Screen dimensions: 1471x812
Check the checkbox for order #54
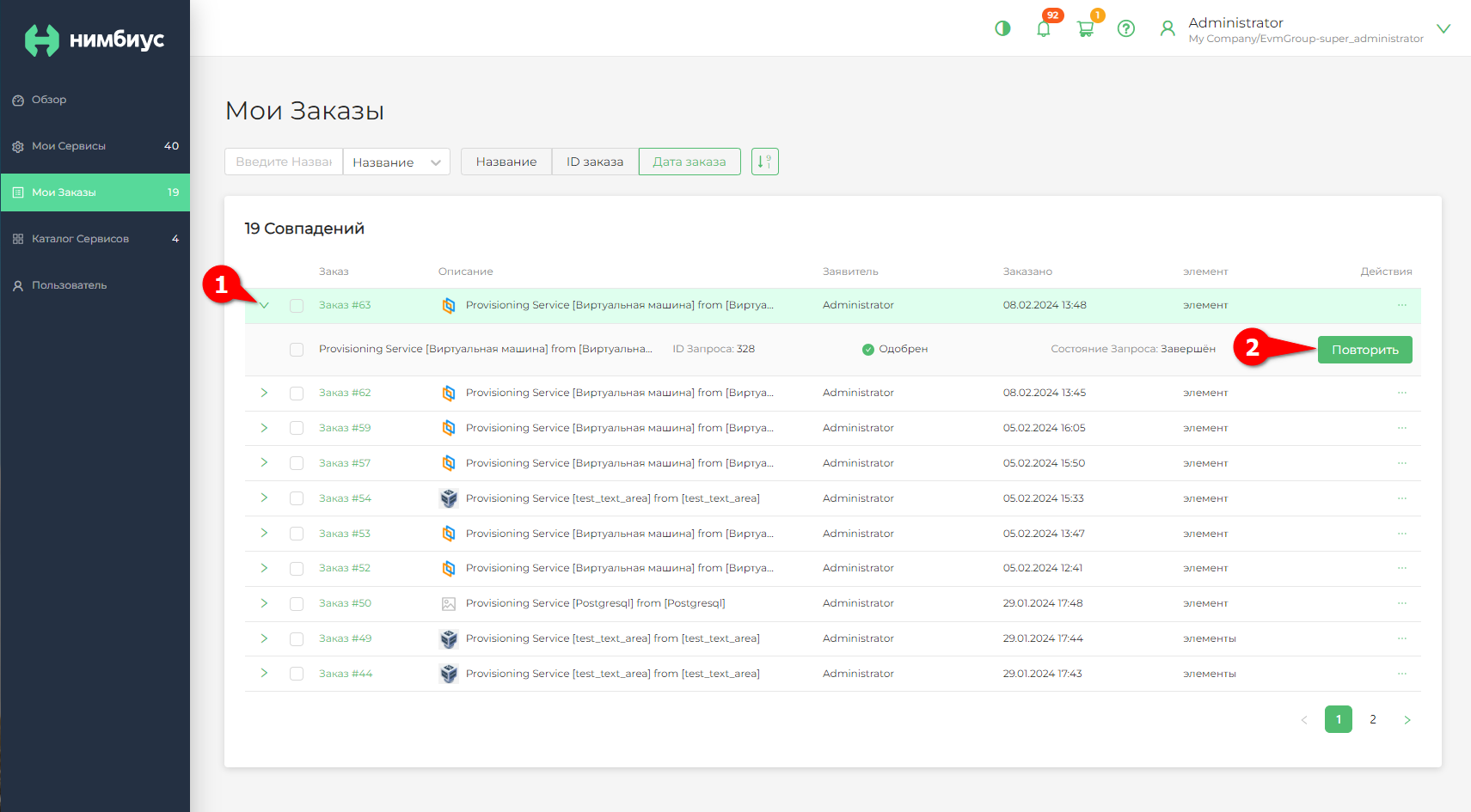297,498
